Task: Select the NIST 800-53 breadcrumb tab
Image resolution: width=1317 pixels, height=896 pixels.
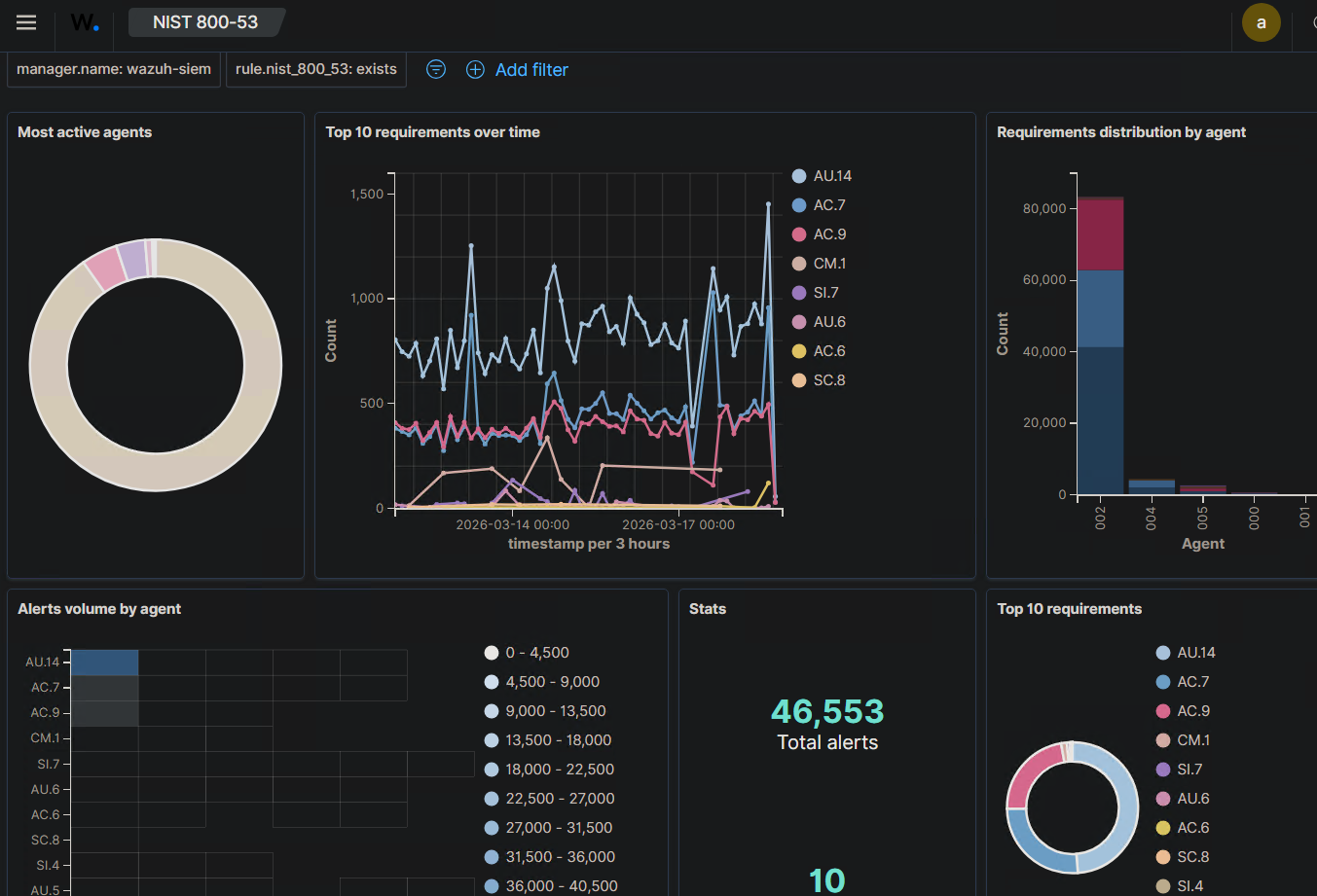Action: (205, 21)
